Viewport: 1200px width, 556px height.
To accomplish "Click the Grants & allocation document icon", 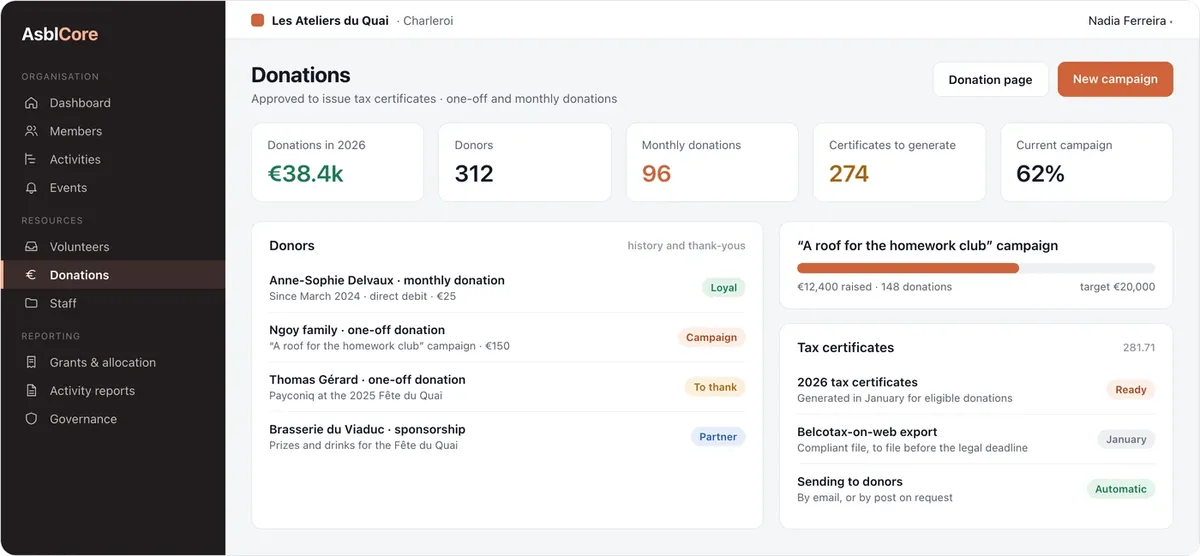I will coord(31,363).
